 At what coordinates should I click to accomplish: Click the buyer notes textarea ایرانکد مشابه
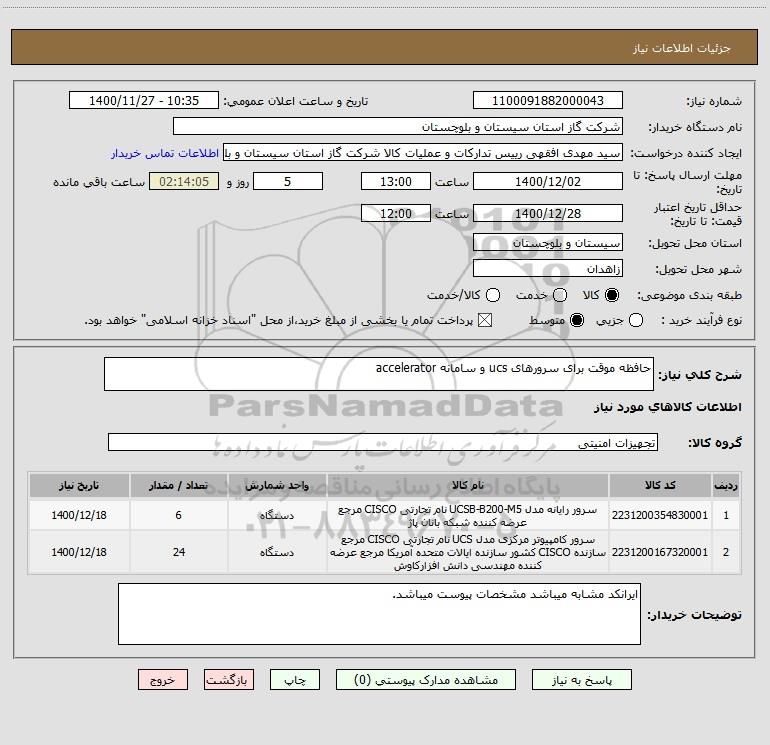[379, 614]
